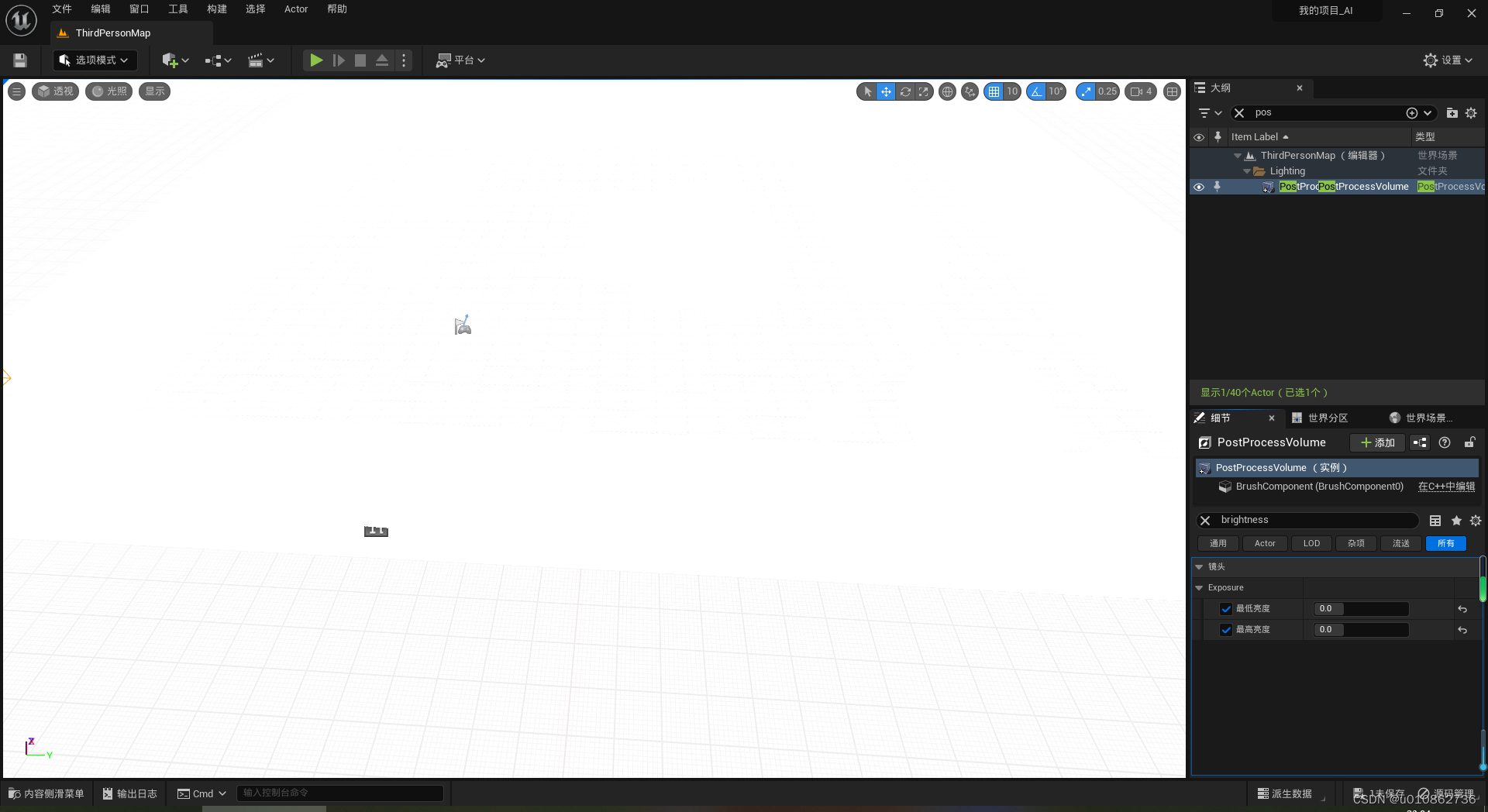Open the 工具 menu

178,9
